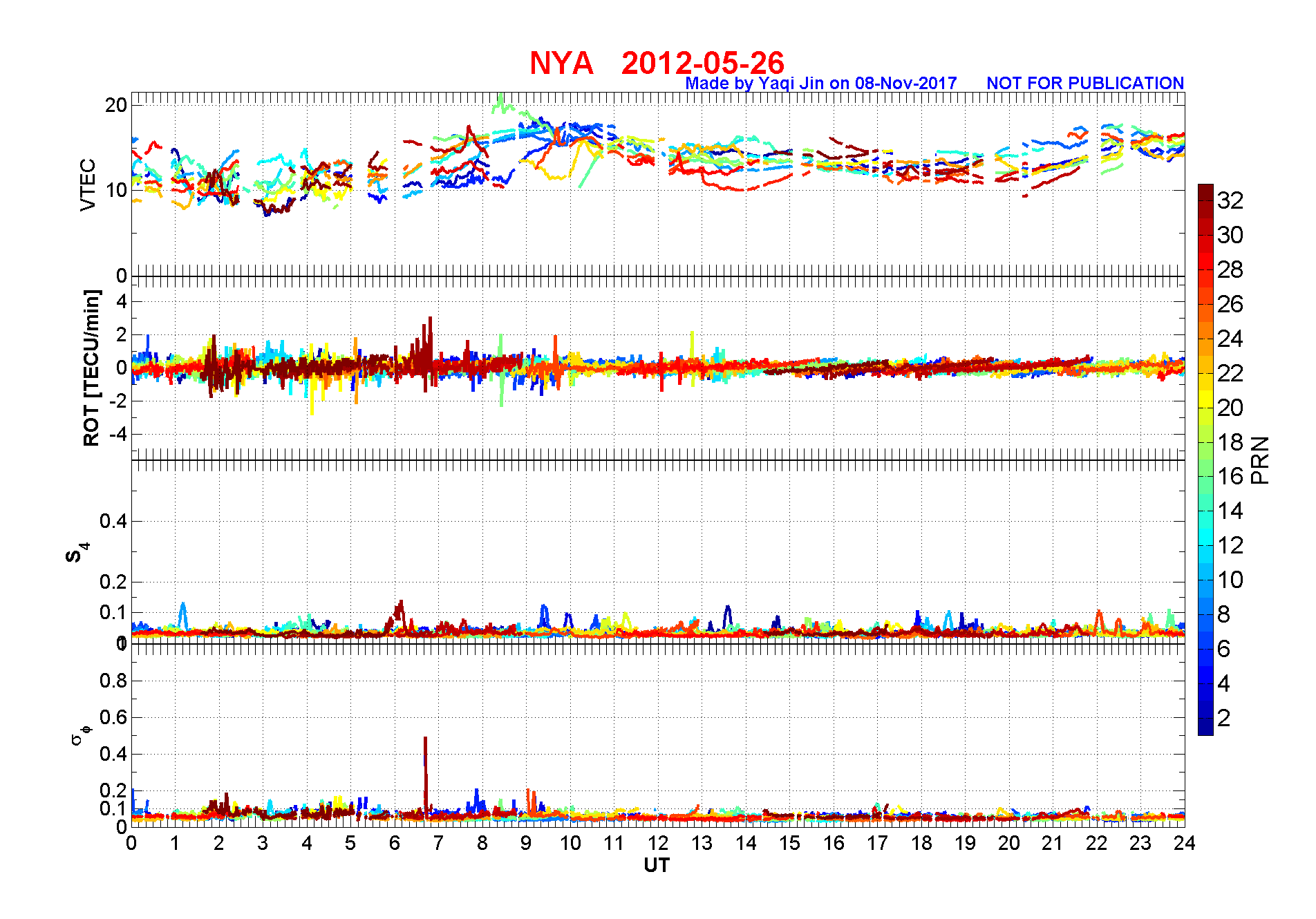
Task: Click the x-axis tick label 12
Action: tap(657, 843)
